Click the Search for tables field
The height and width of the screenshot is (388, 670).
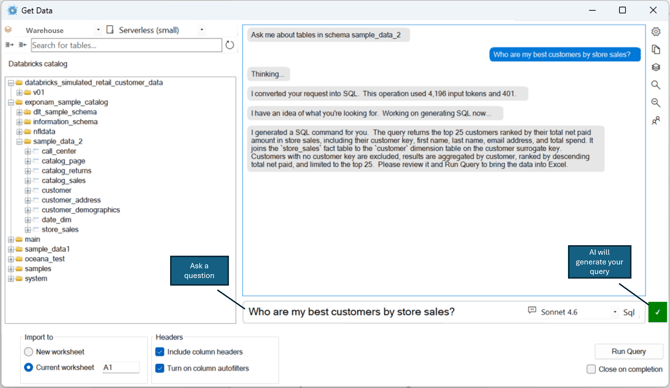pos(126,45)
